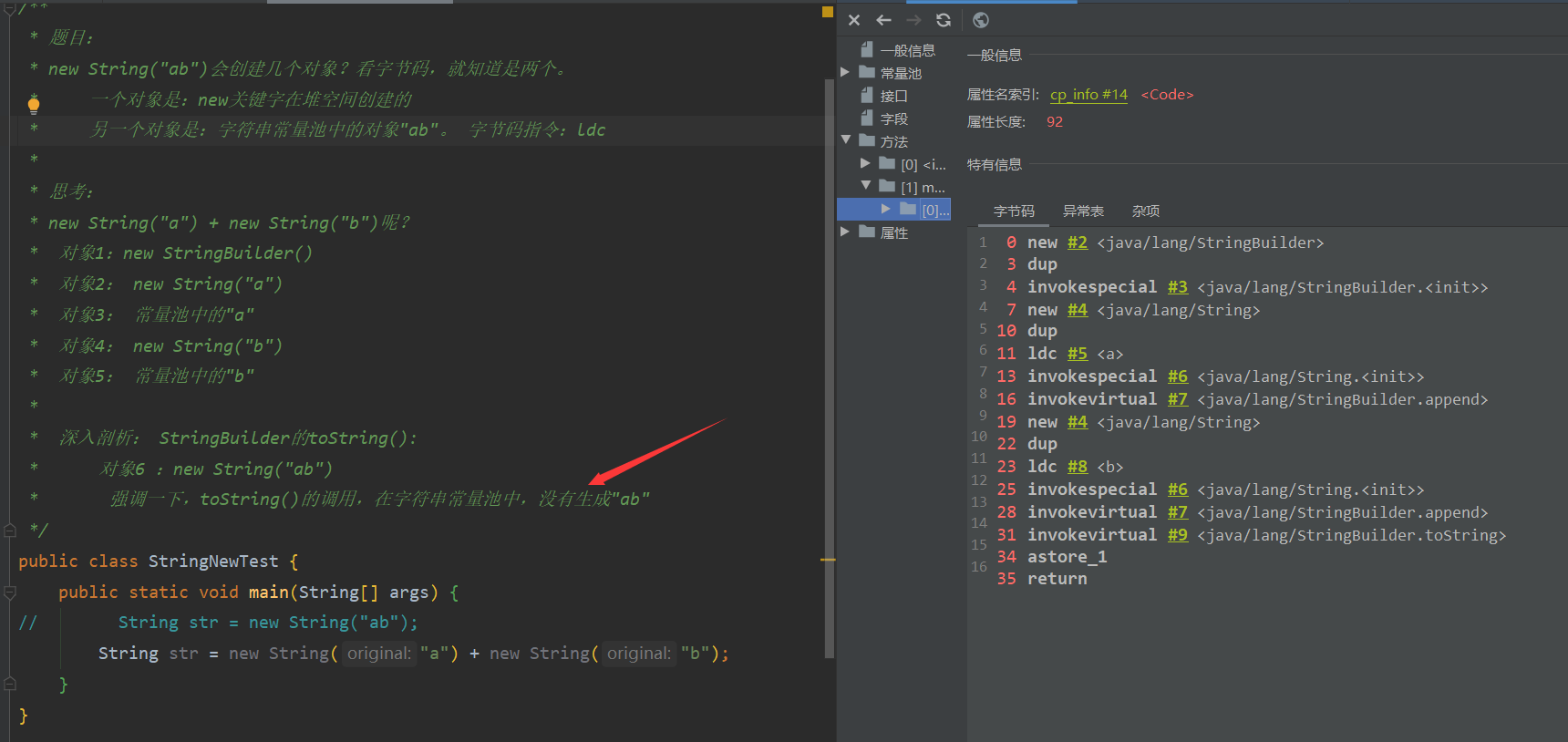The width and height of the screenshot is (1568, 742).
Task: Expand the [0] <i... method node
Action: click(865, 163)
